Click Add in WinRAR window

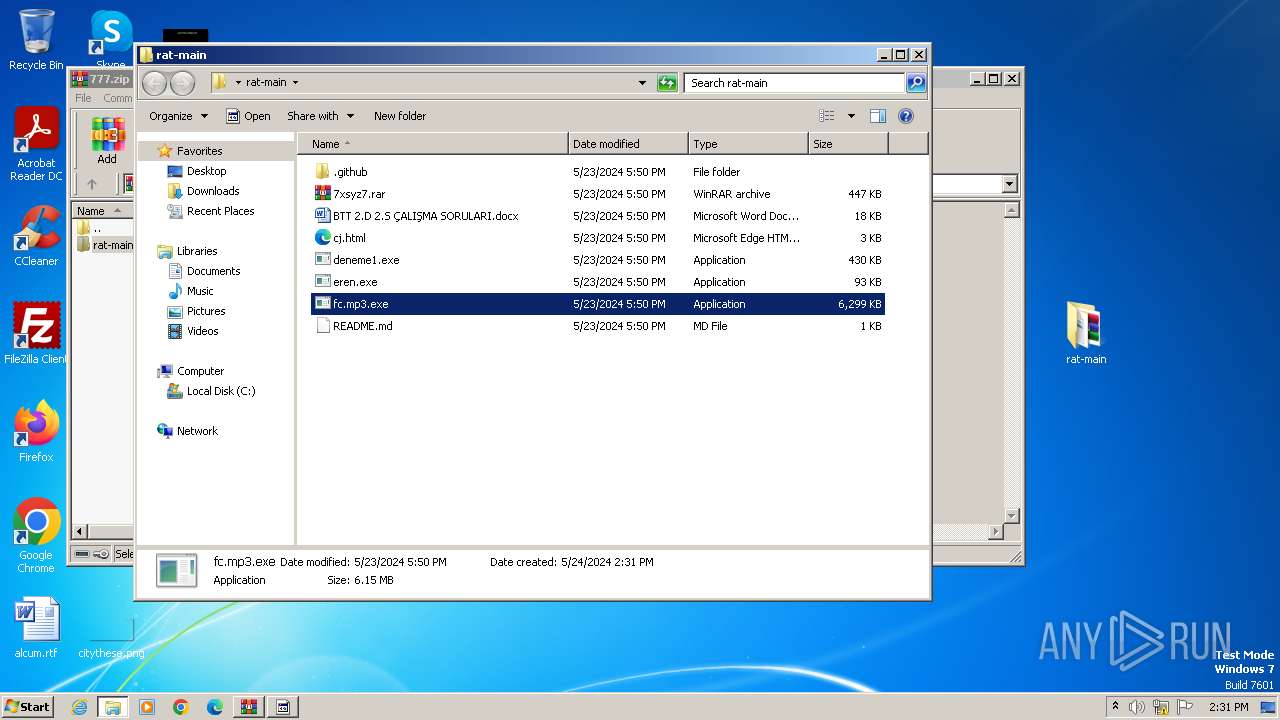point(107,140)
